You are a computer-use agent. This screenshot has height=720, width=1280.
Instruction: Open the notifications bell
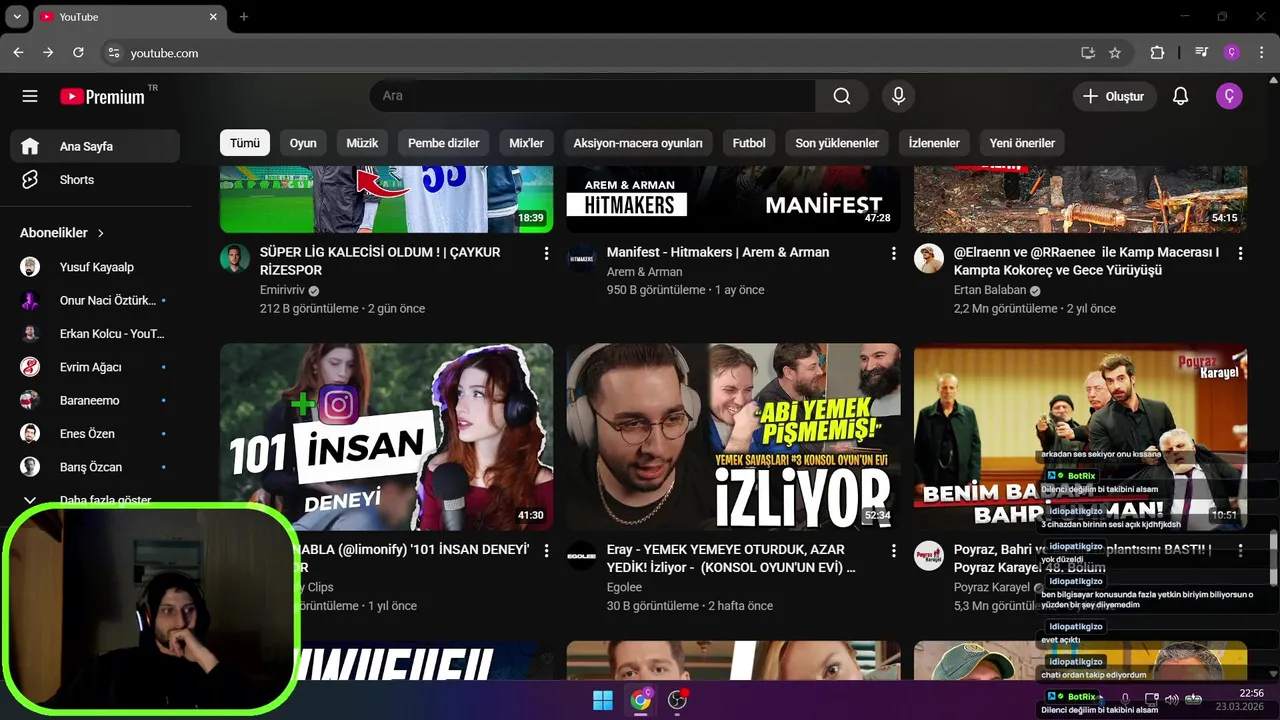coord(1180,96)
